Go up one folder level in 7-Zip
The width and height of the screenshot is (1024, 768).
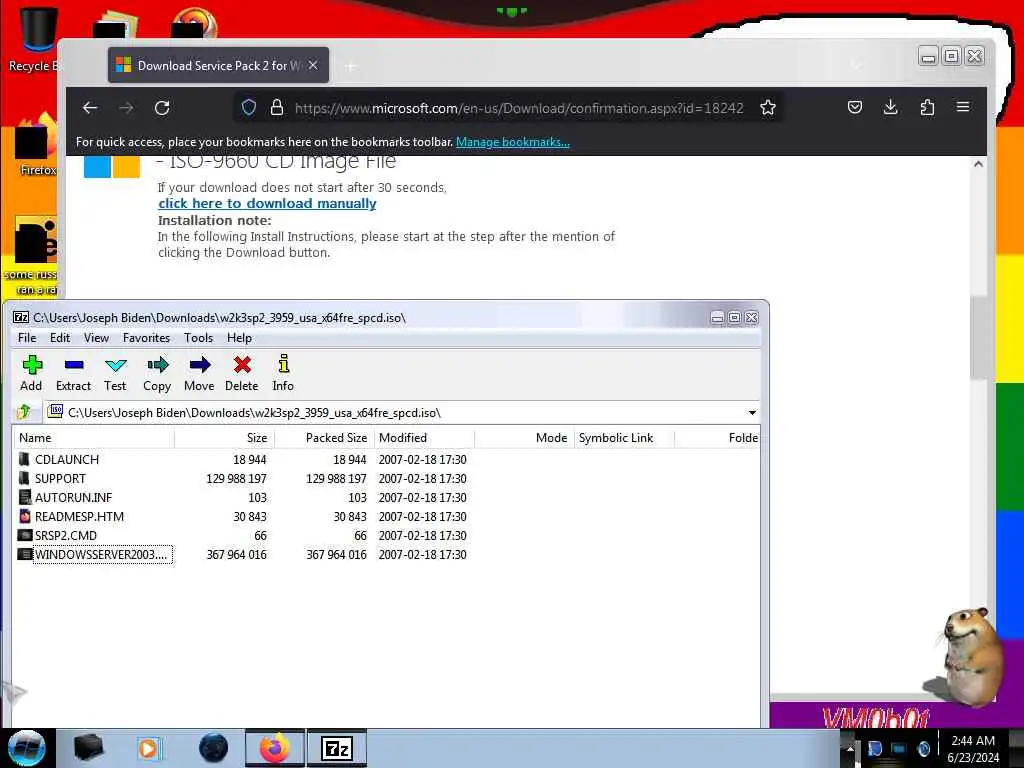24,412
